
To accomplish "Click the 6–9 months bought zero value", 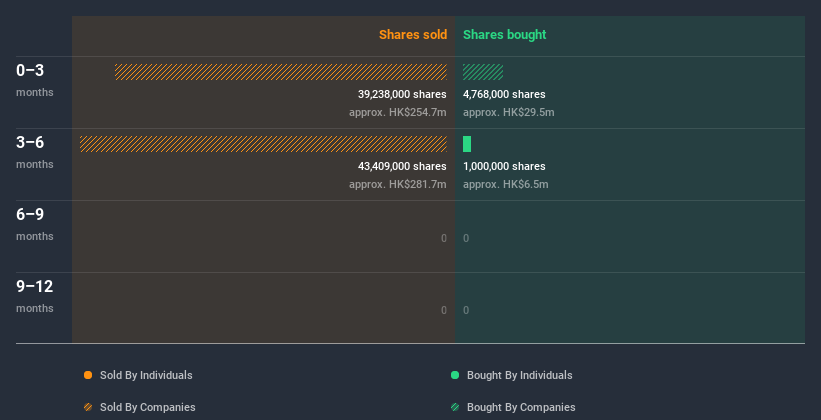I will [466, 238].
